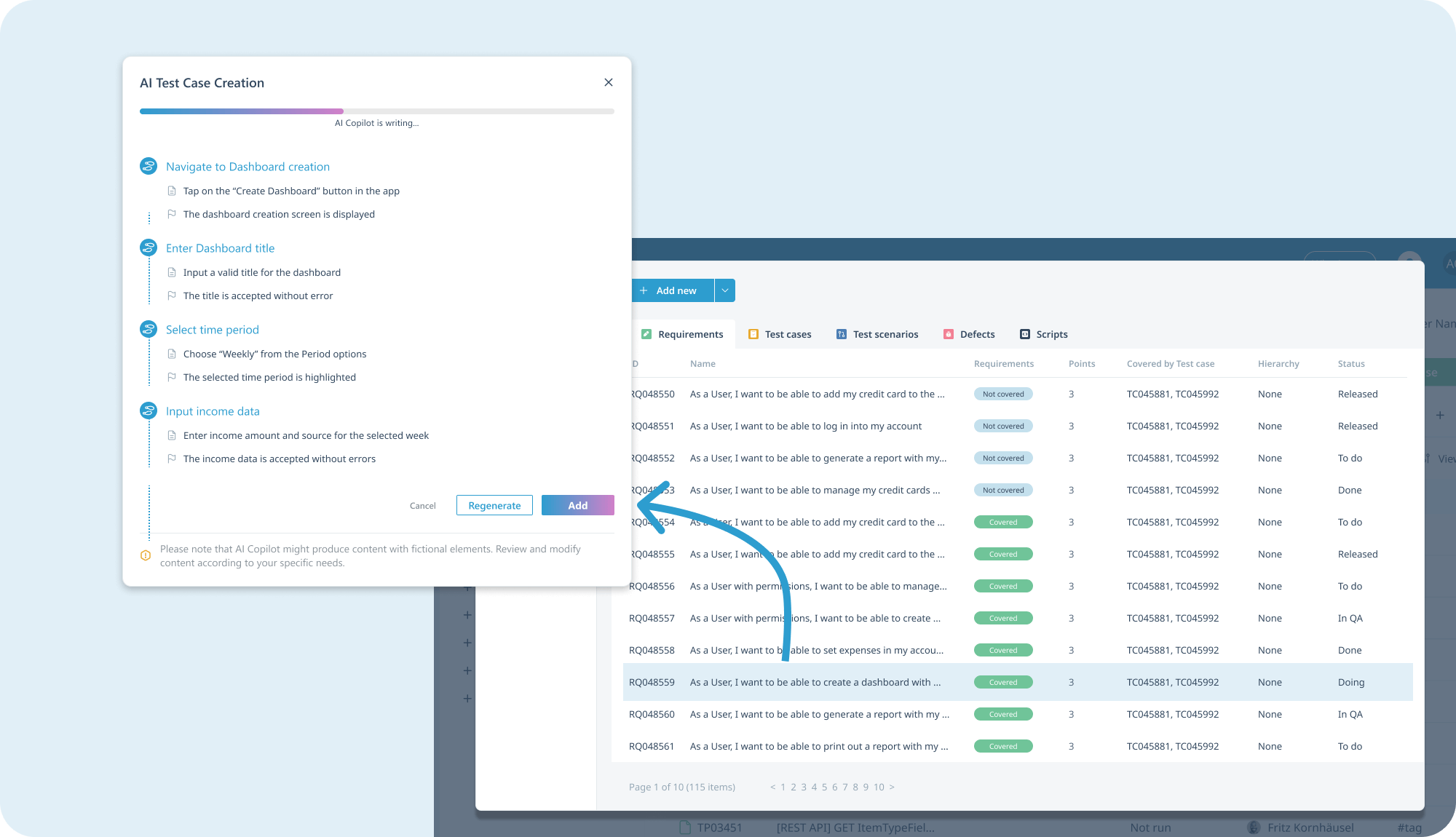Screen dimensions: 1456x837
Task: Click the Enter Dashboard title step icon
Action: [149, 247]
